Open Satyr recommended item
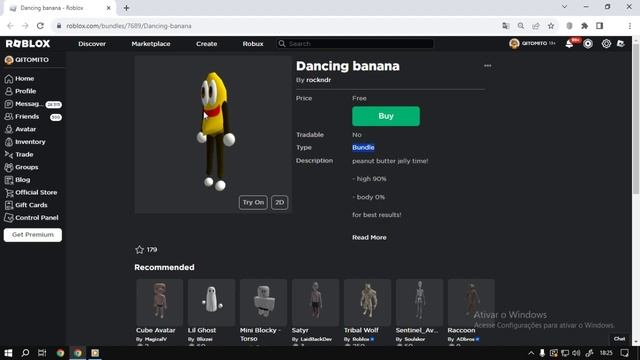640x360 pixels. [x=315, y=302]
